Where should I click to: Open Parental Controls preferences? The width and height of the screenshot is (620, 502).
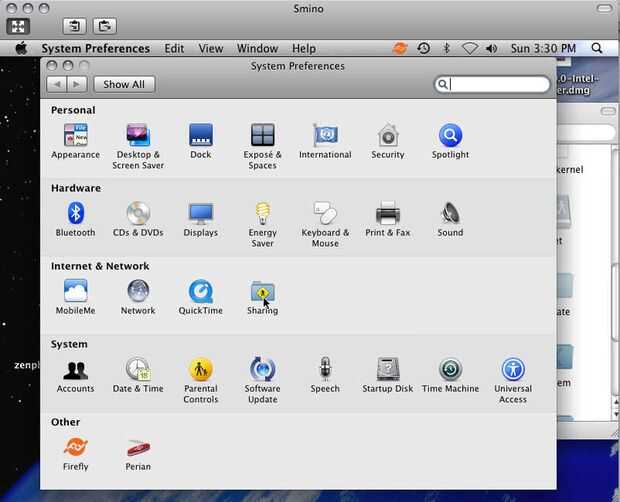(200, 380)
